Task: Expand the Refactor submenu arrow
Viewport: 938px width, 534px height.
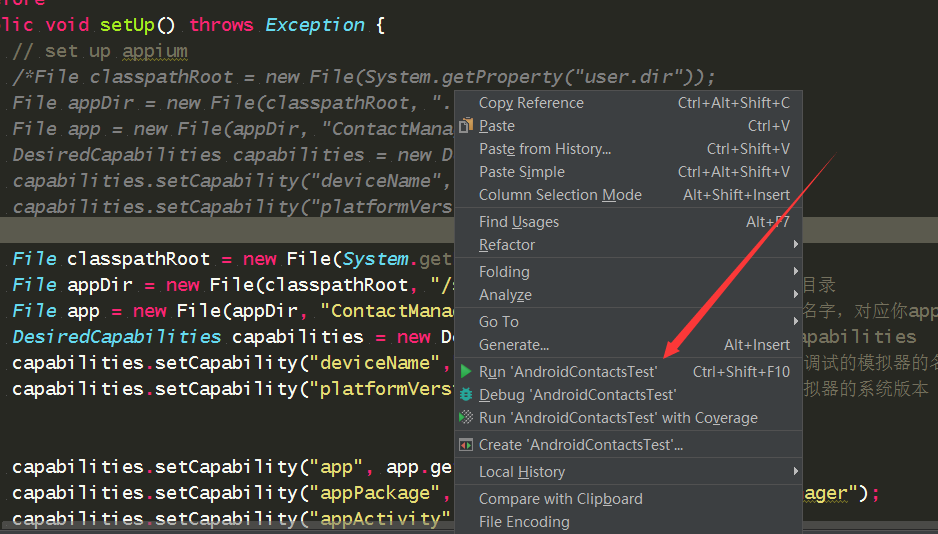Action: pyautogui.click(x=795, y=244)
